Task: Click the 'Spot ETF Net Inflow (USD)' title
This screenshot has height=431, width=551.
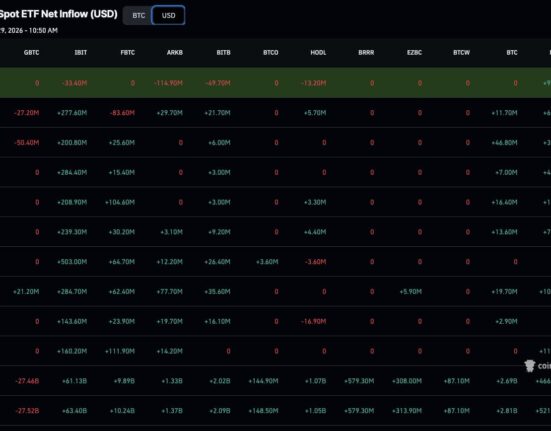Action: pyautogui.click(x=58, y=14)
